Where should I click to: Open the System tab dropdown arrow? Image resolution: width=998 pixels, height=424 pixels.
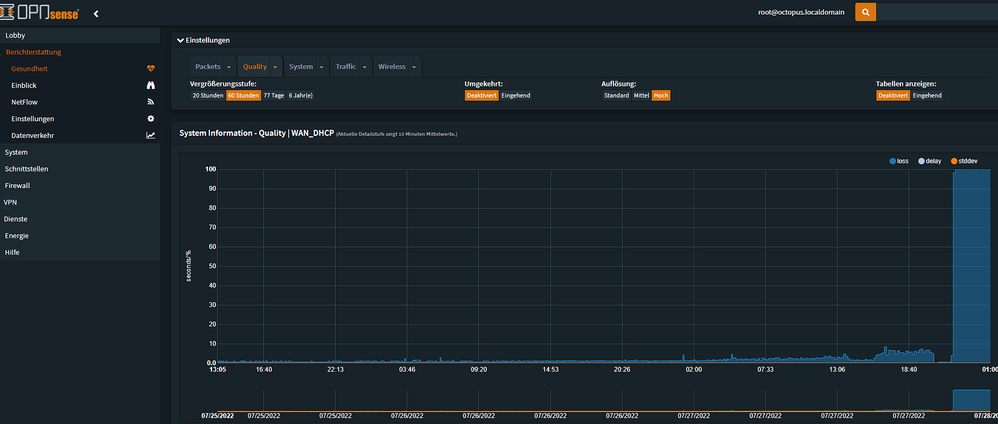(x=321, y=67)
